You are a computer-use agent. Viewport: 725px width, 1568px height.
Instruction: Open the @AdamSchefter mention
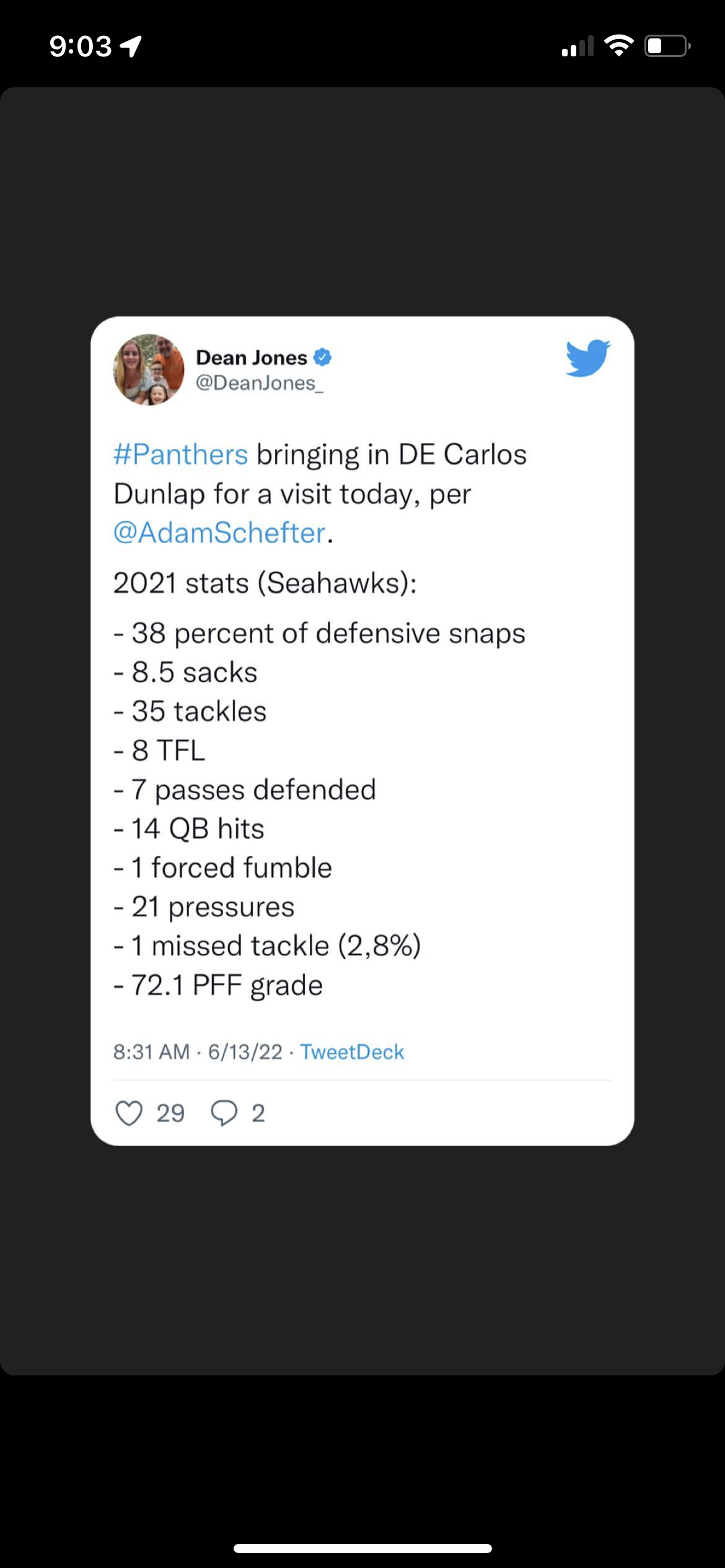219,533
